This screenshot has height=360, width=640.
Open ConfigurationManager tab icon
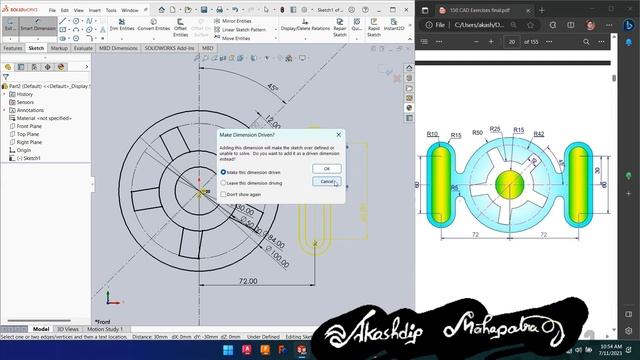point(34,67)
